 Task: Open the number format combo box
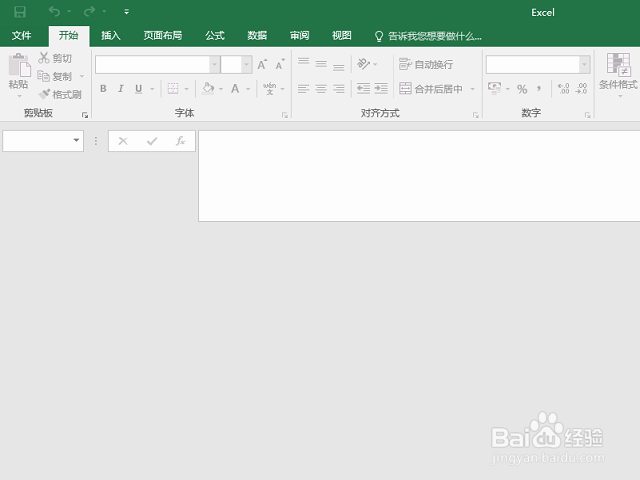538,64
